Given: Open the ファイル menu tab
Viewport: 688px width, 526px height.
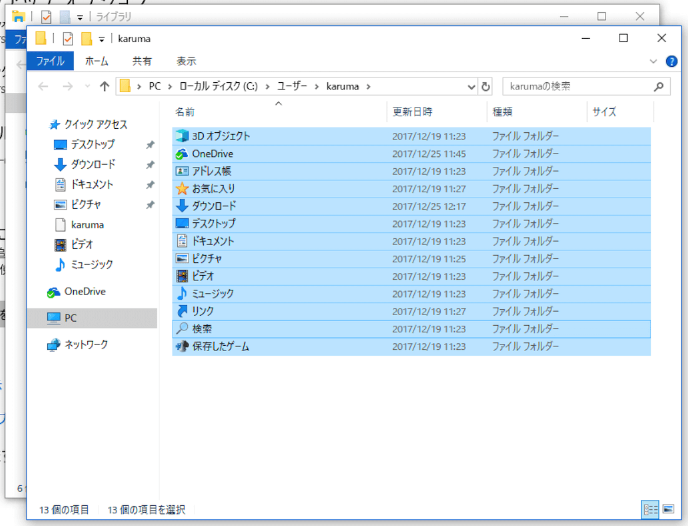Looking at the screenshot, I should [x=50, y=61].
